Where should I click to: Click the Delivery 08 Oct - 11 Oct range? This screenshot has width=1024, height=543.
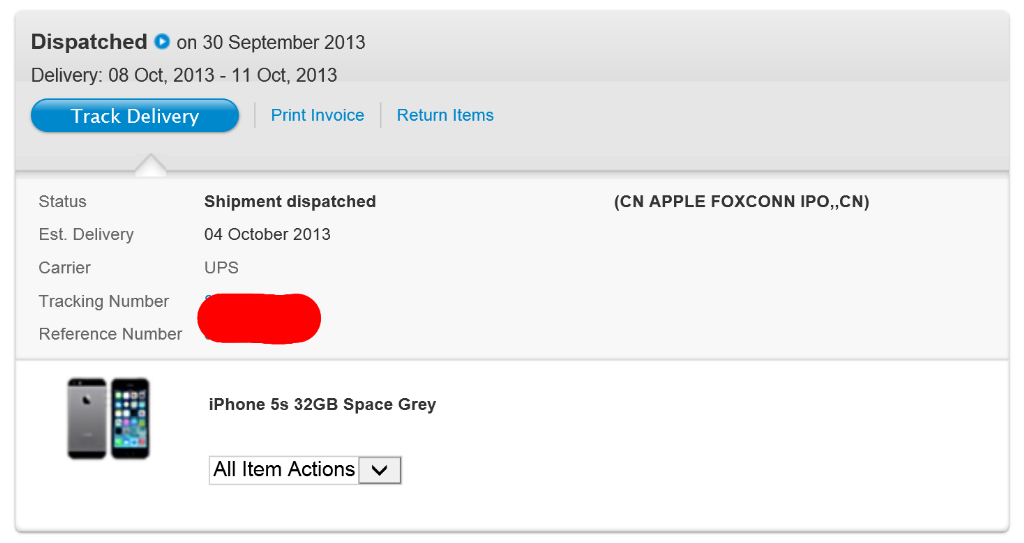pos(184,75)
